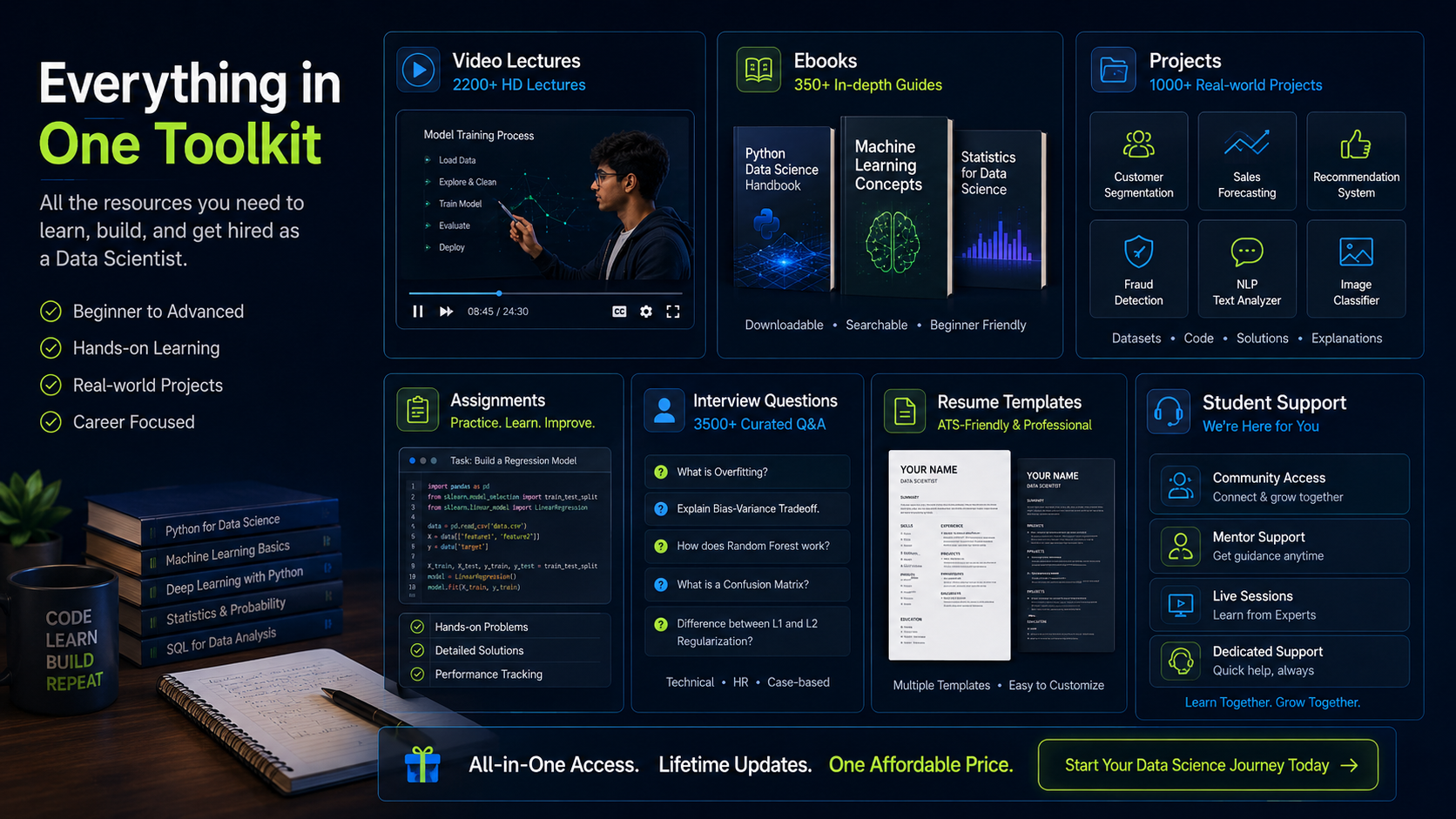Select the light resume template preview

coord(949,555)
